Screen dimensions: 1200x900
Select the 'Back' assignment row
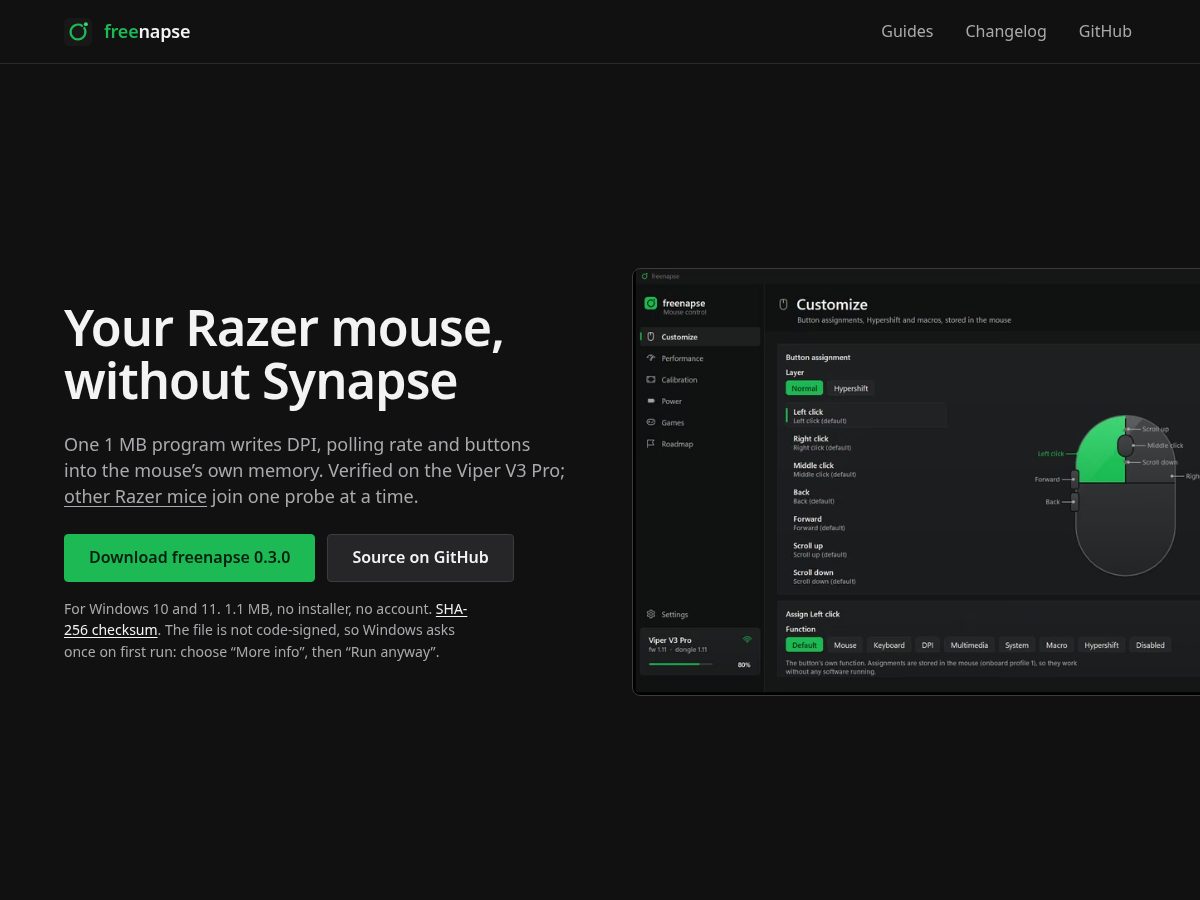point(866,496)
